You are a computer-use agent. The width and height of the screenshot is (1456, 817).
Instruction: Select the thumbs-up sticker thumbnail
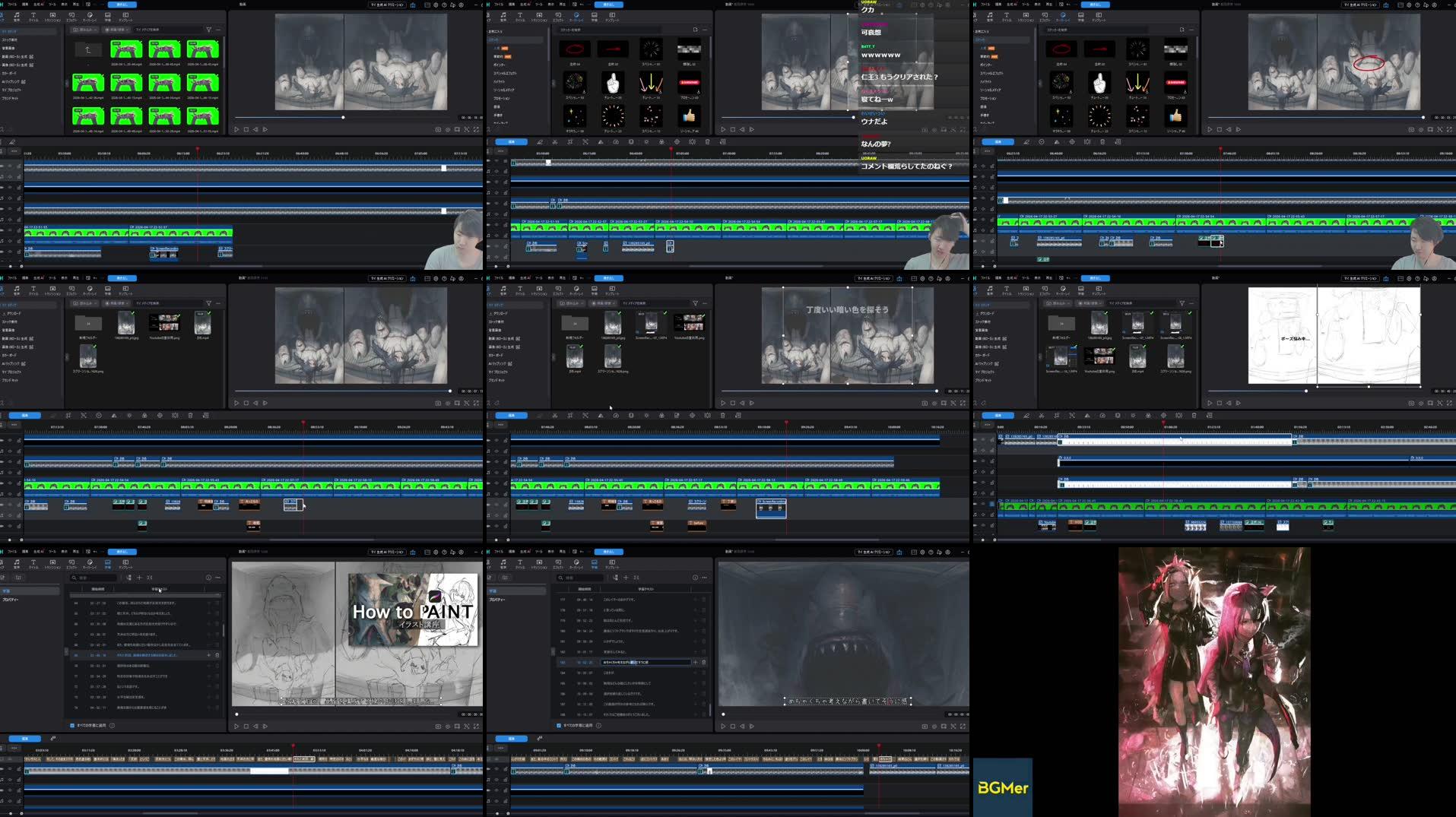[x=690, y=114]
